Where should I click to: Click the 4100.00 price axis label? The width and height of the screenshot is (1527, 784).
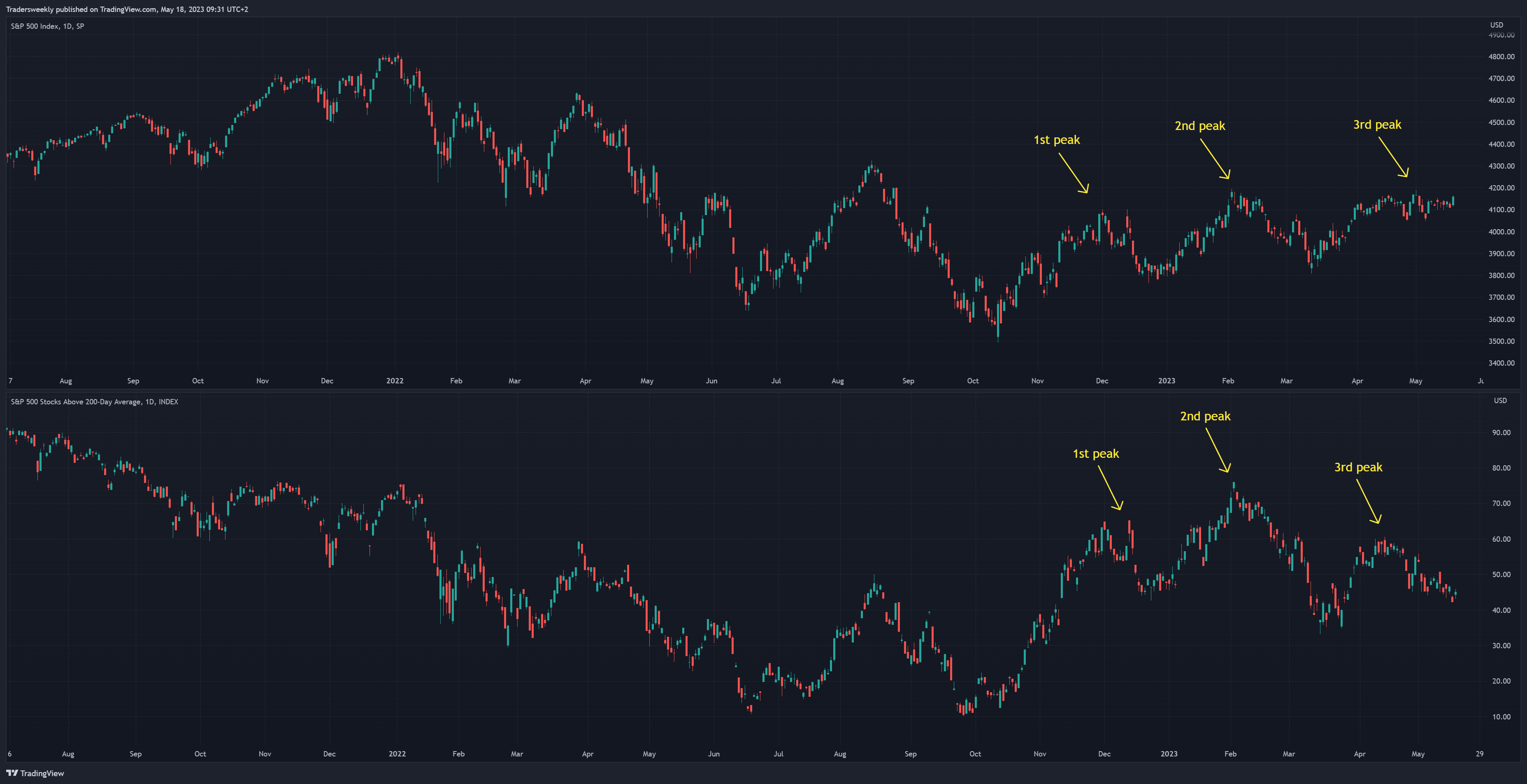(1501, 210)
